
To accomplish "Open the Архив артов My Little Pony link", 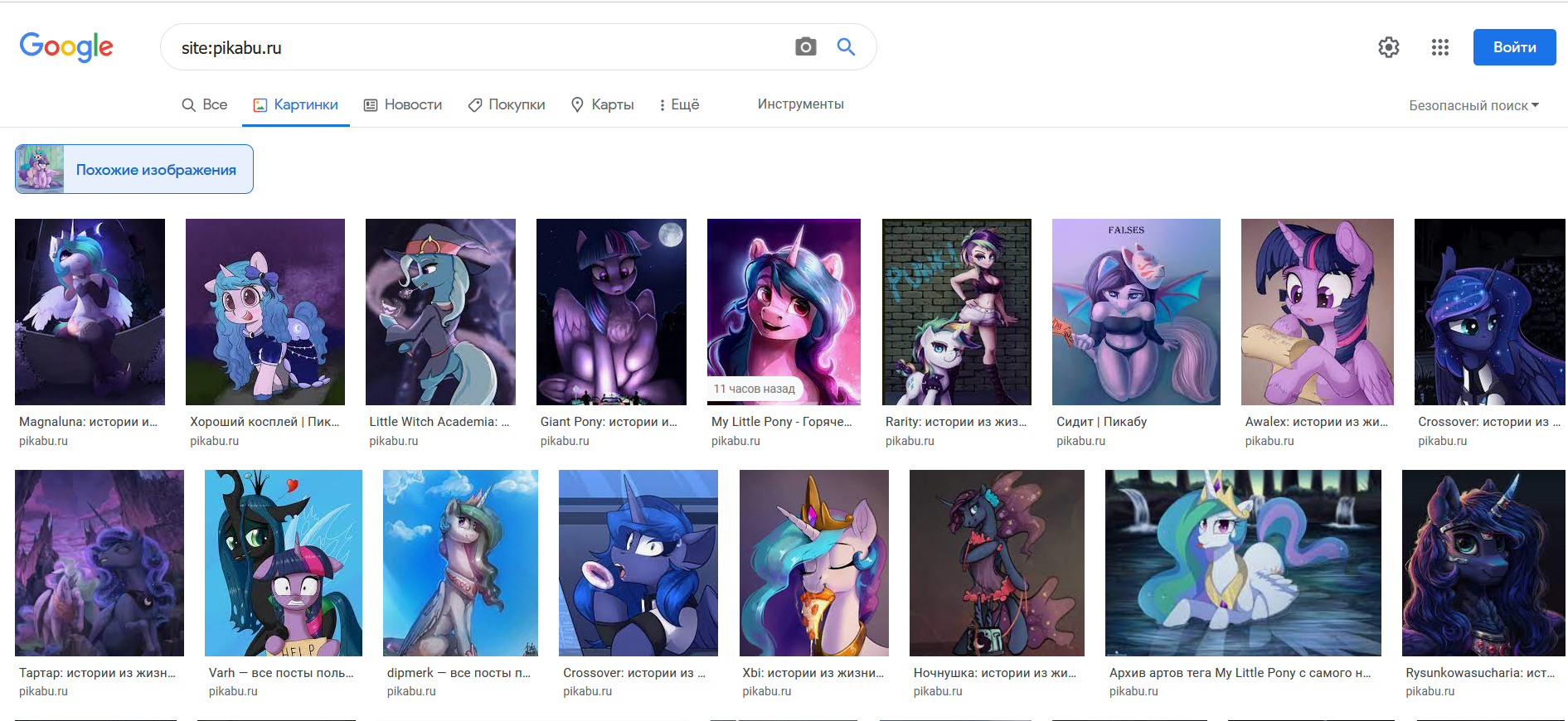I will click(1240, 673).
